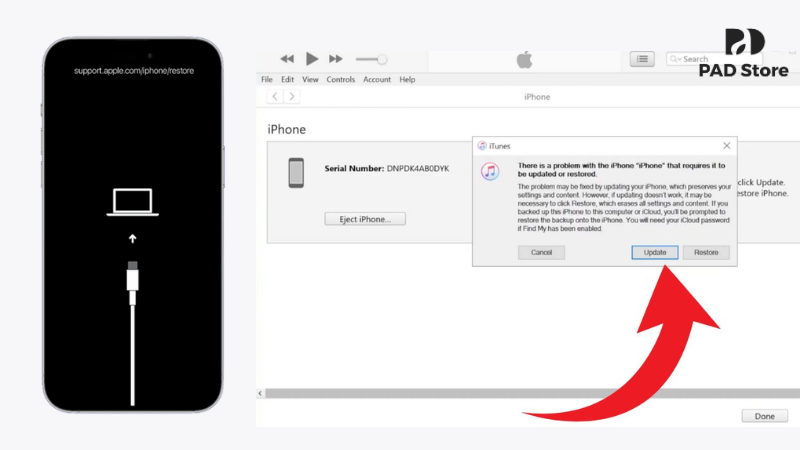800x450 pixels.
Task: Click the iPhone device icon near serial number
Action: pos(296,172)
